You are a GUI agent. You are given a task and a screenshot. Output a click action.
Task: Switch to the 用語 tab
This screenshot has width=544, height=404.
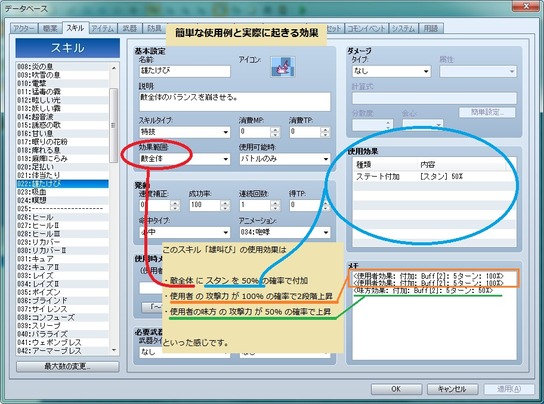tap(431, 28)
